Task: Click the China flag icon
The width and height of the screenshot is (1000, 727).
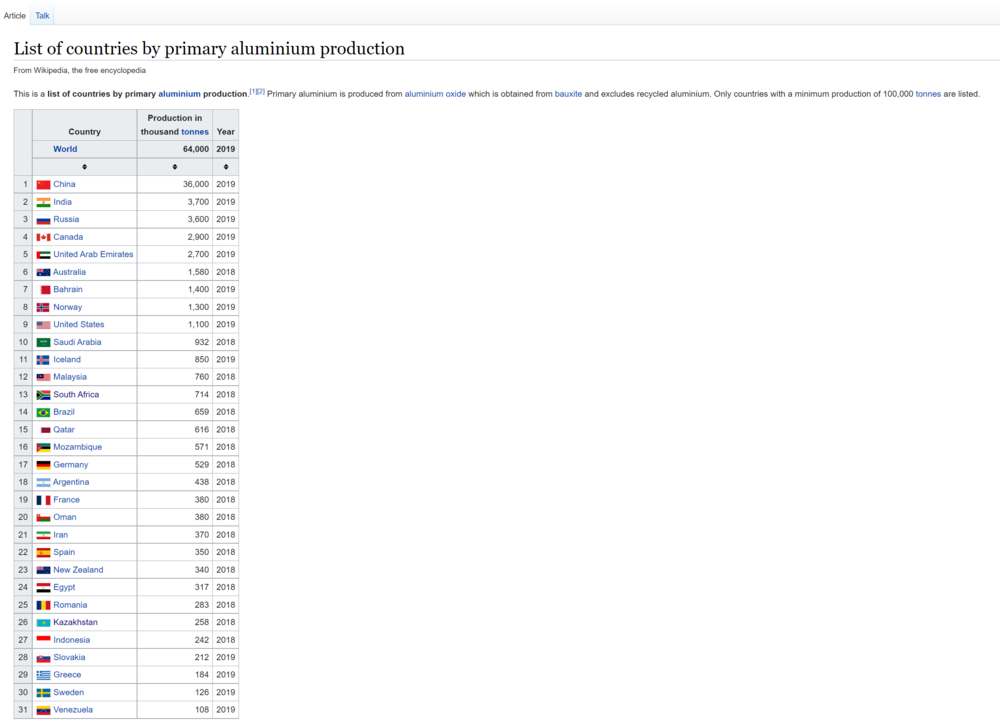Action: [44, 184]
